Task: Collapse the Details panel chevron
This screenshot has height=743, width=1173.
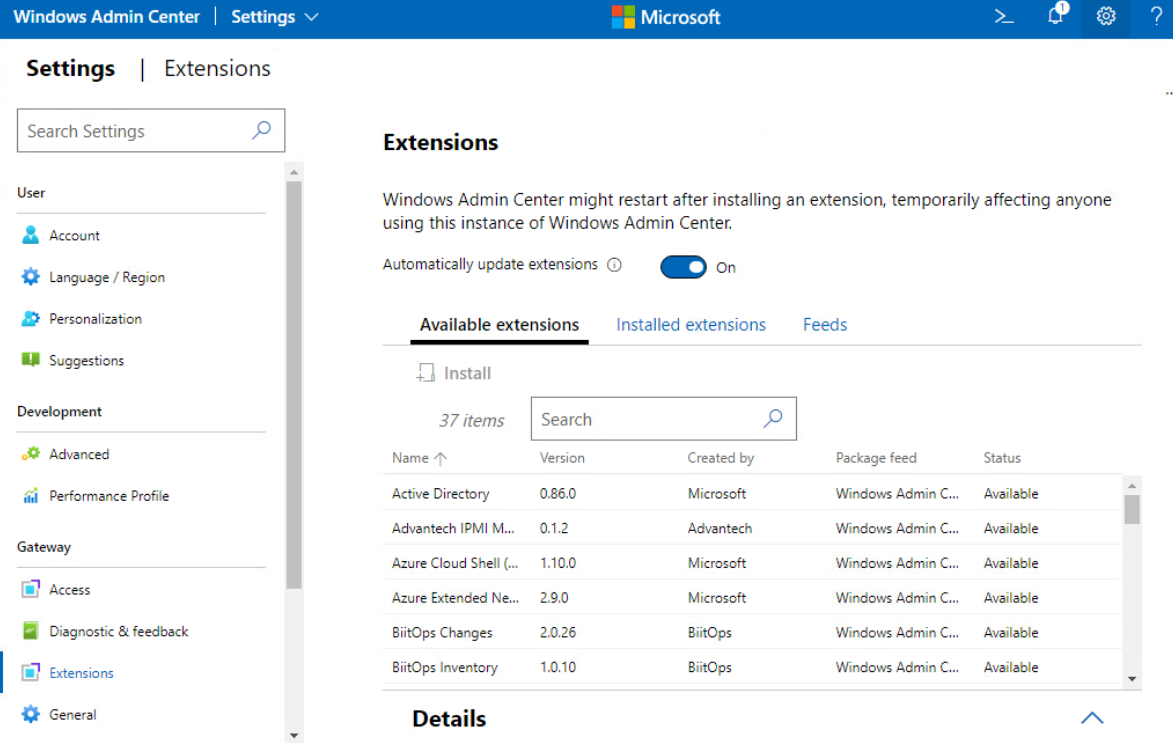Action: pos(1092,718)
